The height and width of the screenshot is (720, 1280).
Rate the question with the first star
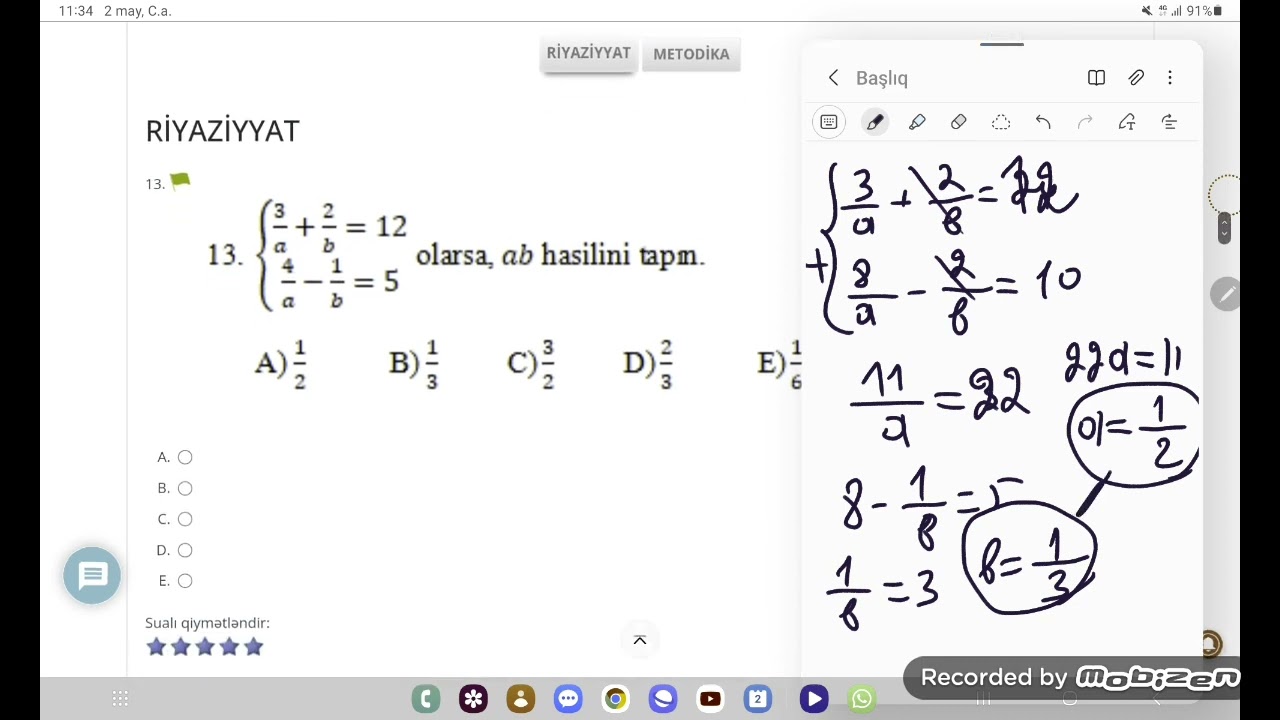point(156,647)
